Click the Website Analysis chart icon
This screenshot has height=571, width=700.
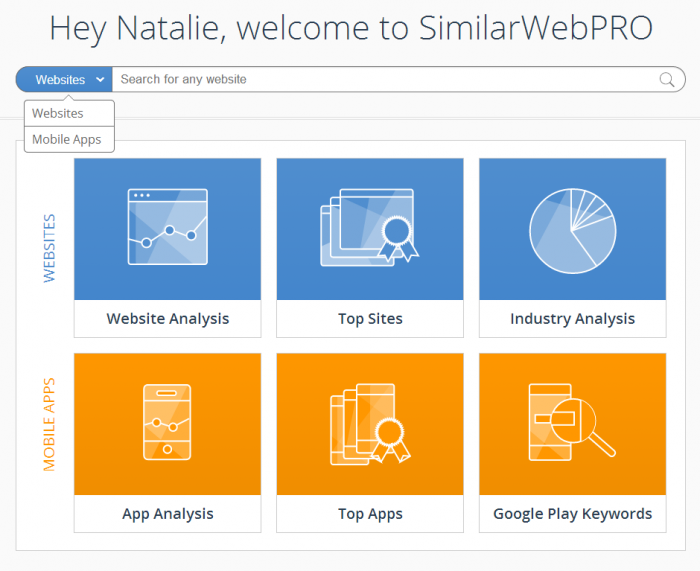tap(167, 227)
